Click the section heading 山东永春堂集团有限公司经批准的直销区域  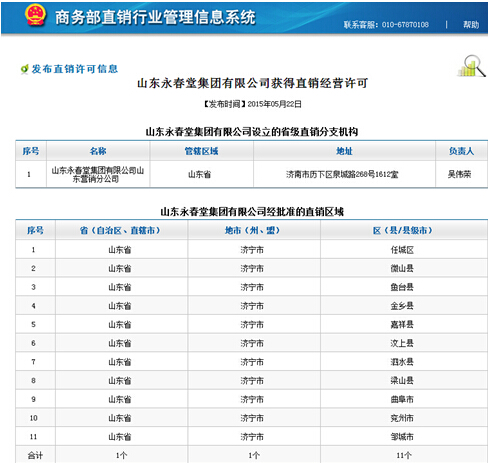pyautogui.click(x=252, y=212)
